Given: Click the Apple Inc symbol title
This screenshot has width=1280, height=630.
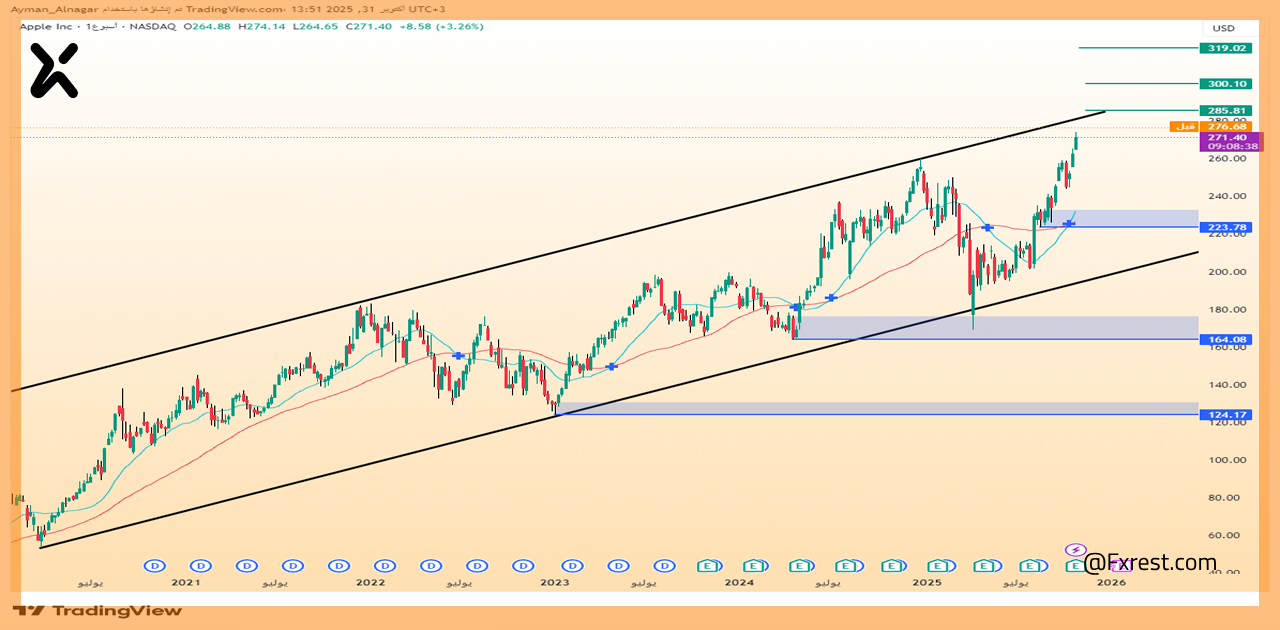Looking at the screenshot, I should (47, 26).
